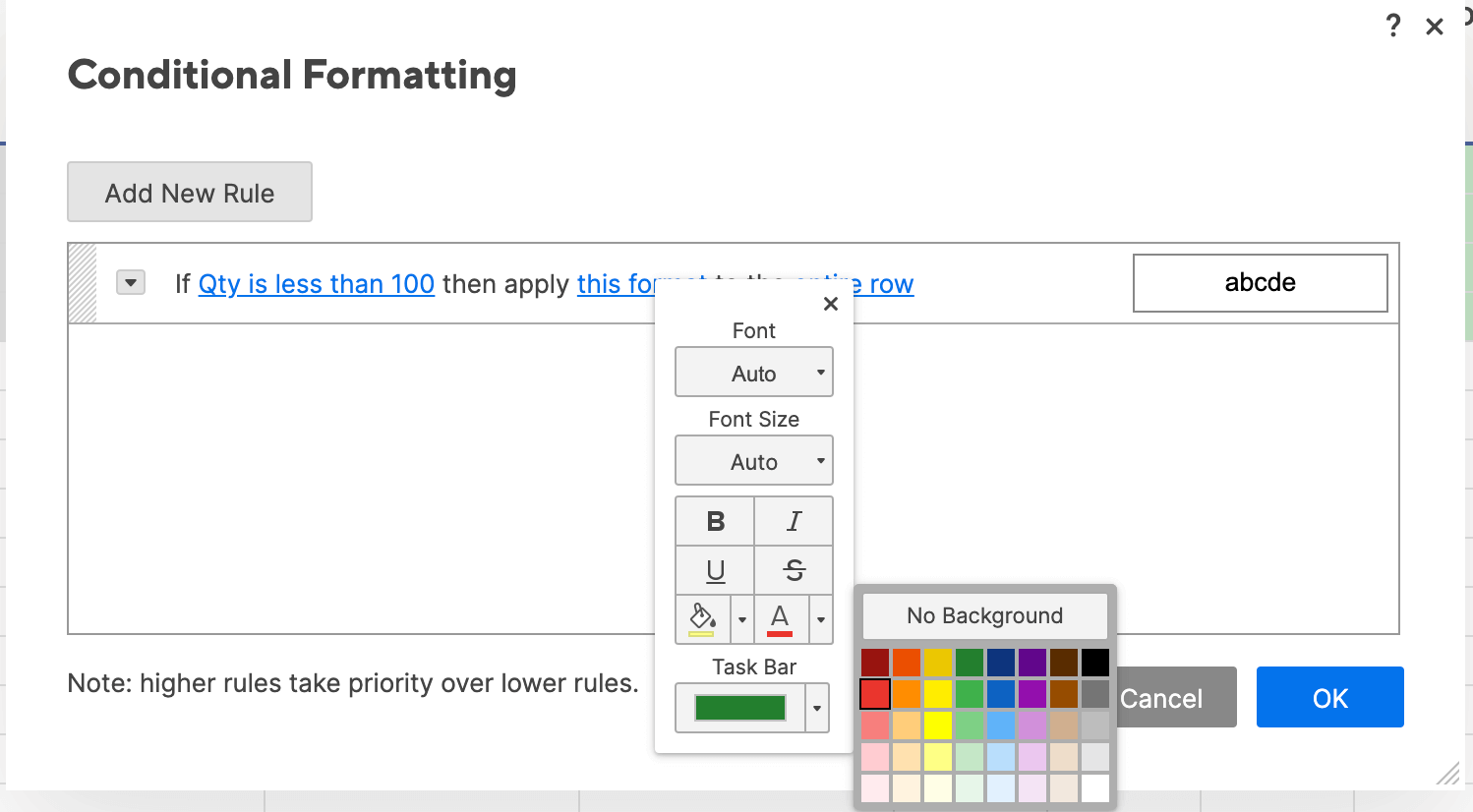
Task: Toggle Underline formatting button
Action: click(715, 570)
